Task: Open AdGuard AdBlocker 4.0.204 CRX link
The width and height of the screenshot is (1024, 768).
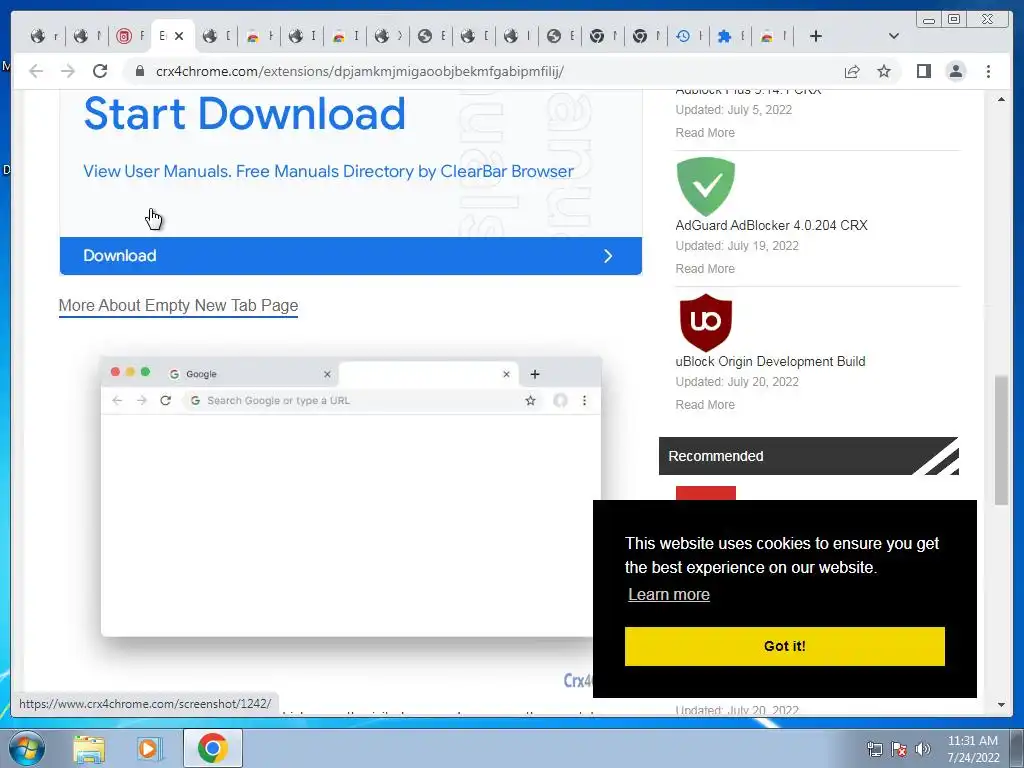Action: (771, 225)
